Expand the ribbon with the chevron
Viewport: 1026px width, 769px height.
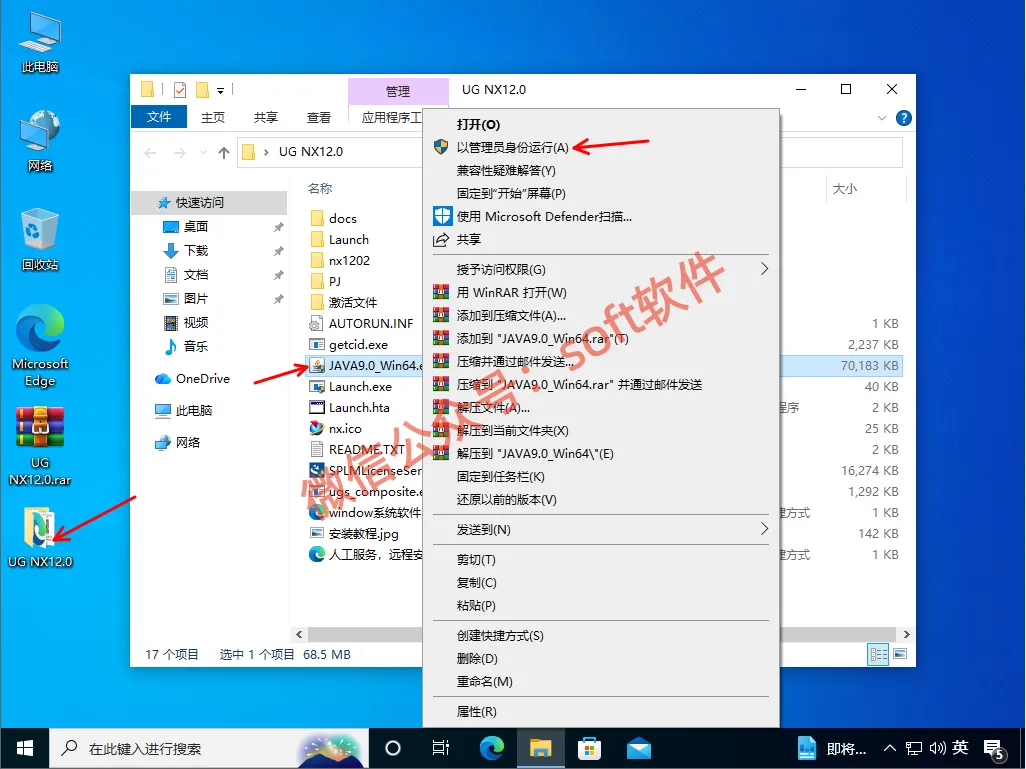pos(882,118)
